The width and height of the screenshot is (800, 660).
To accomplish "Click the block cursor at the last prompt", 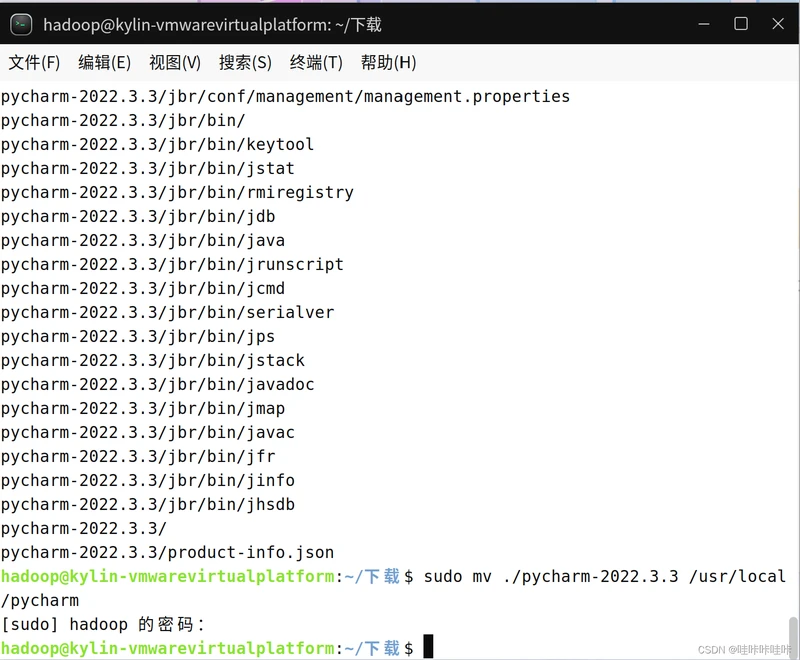I will click(428, 648).
